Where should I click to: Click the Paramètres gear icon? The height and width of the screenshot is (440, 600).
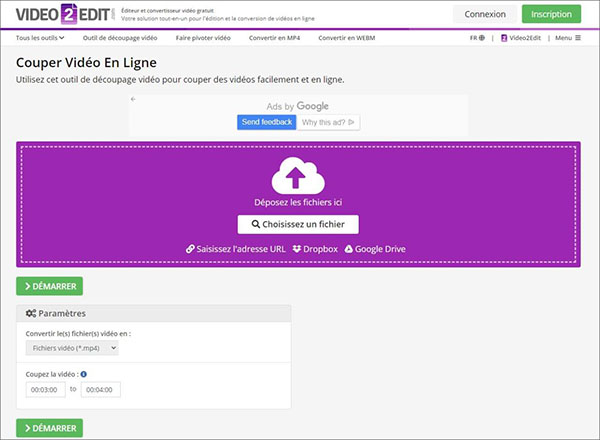click(x=30, y=313)
